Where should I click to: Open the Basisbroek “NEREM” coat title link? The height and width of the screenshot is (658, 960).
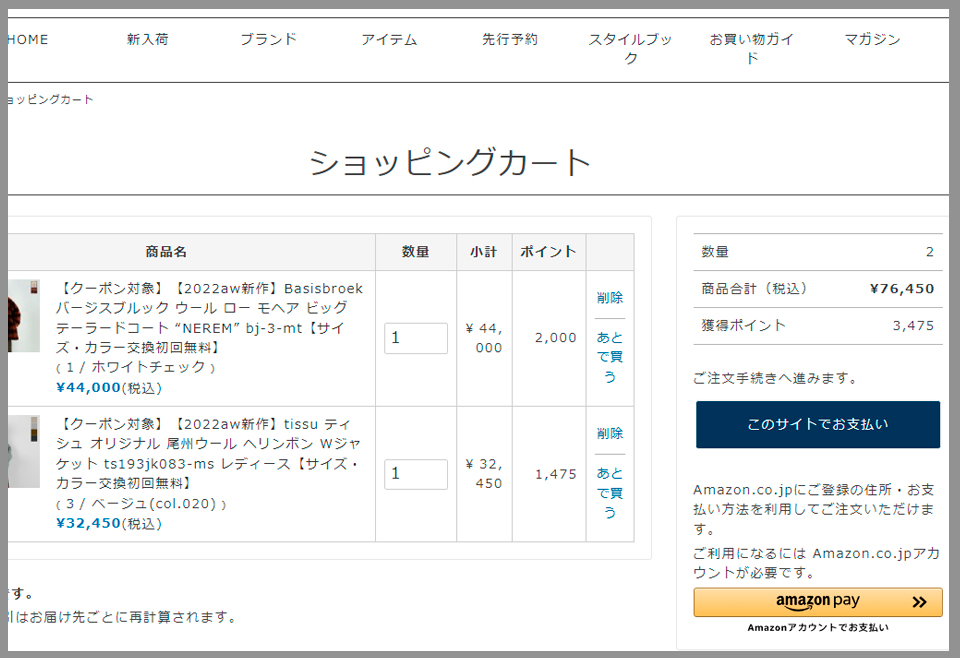tap(209, 318)
